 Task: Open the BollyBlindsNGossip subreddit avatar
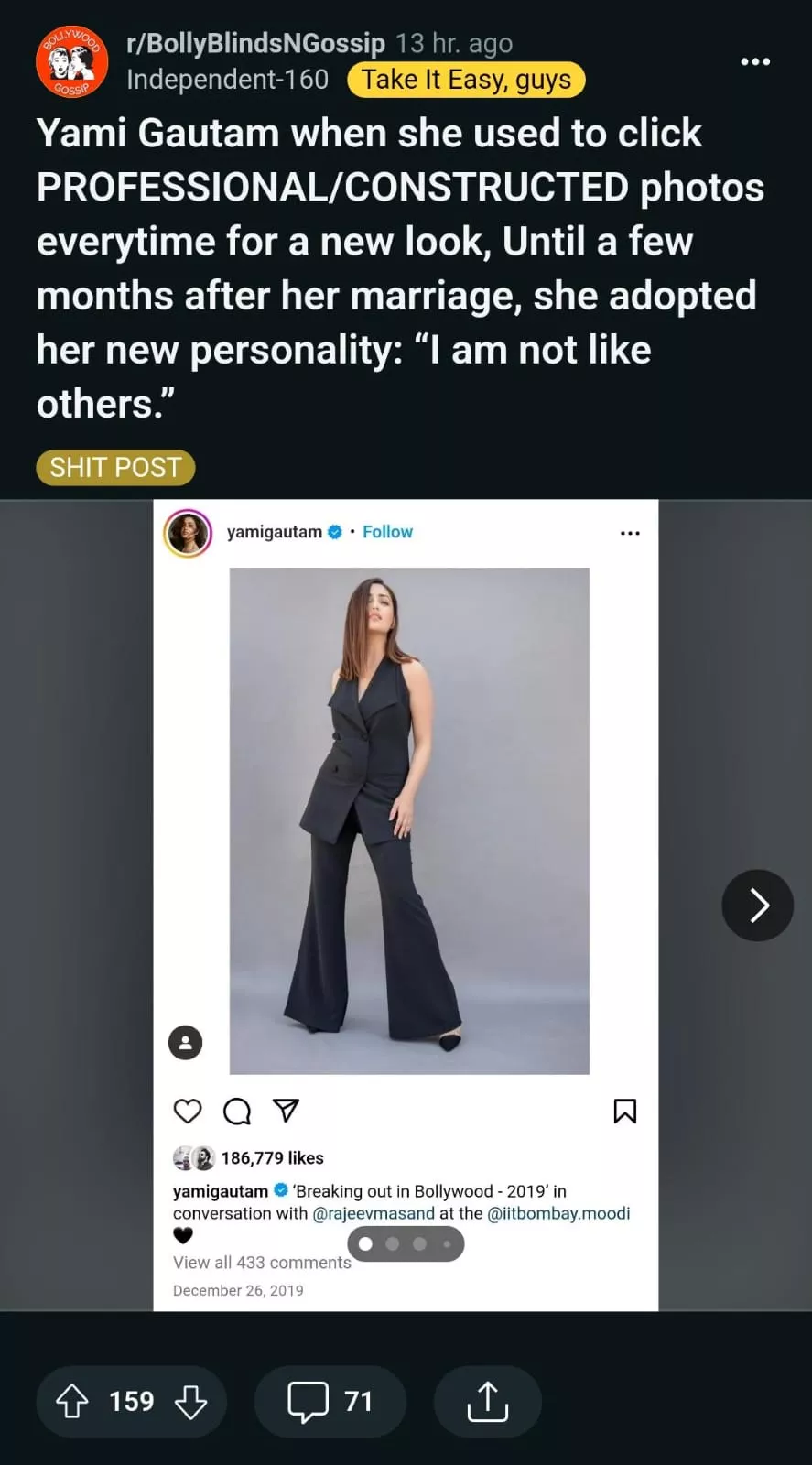point(71,61)
